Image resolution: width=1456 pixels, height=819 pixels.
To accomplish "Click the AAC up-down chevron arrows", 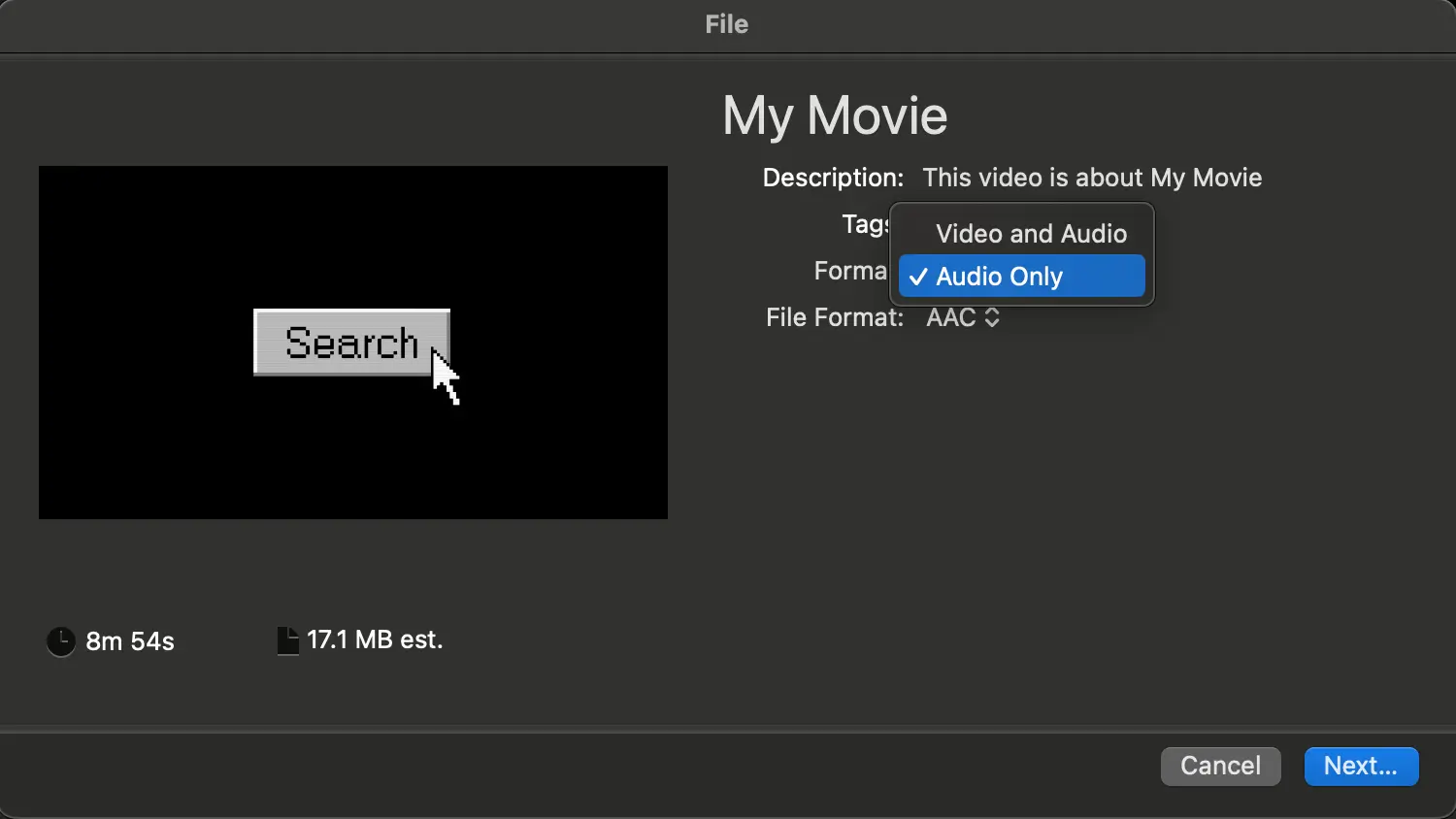I will click(x=992, y=317).
